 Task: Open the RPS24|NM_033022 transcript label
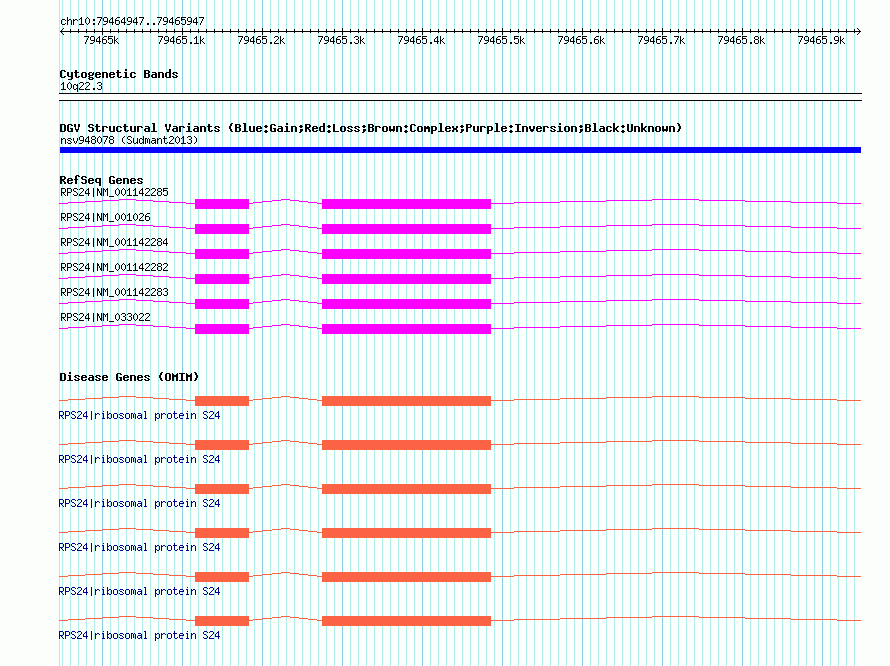point(105,317)
